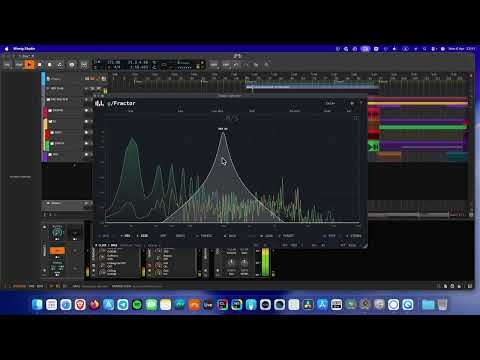Click the orange Play button in transport
The image size is (480, 360).
pos(29,64)
